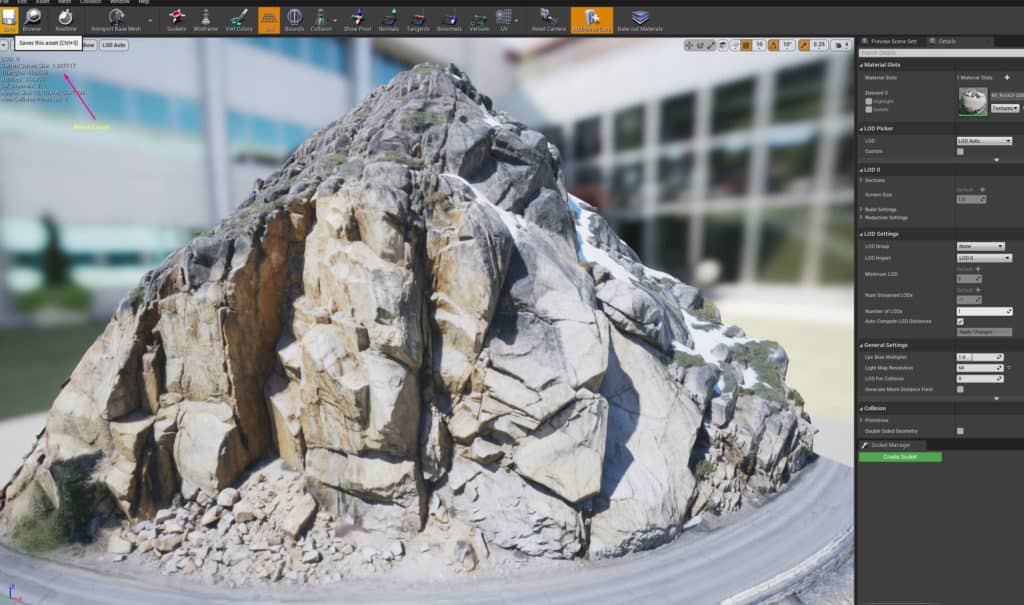Toggle the Vertices icon
Viewport: 1024px width, 605px height.
(479, 20)
